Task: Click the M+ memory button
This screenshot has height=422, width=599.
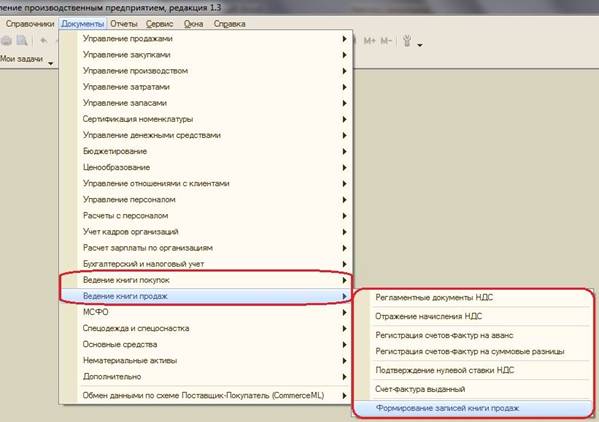Action: pyautogui.click(x=369, y=40)
